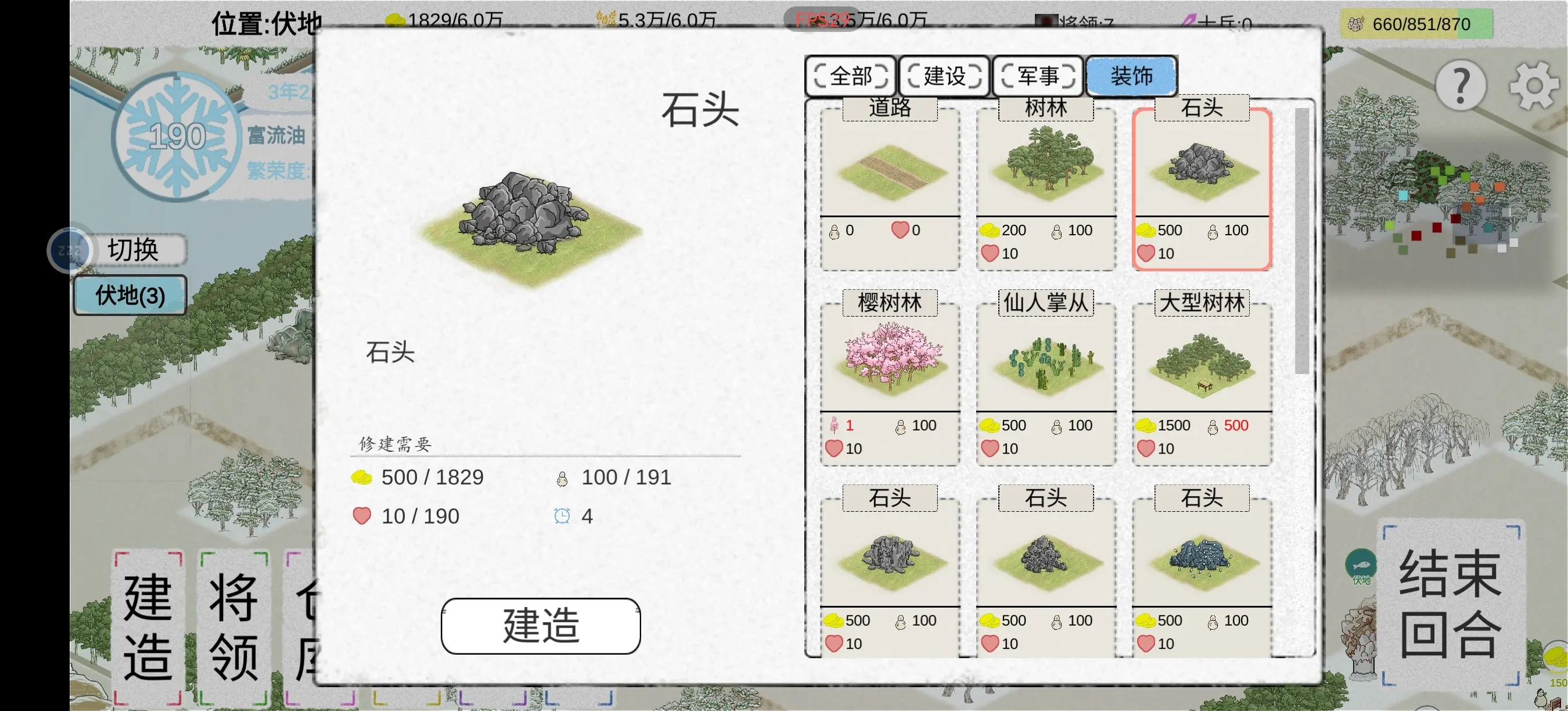Click the snowflake season indicator showing 190

click(x=177, y=137)
